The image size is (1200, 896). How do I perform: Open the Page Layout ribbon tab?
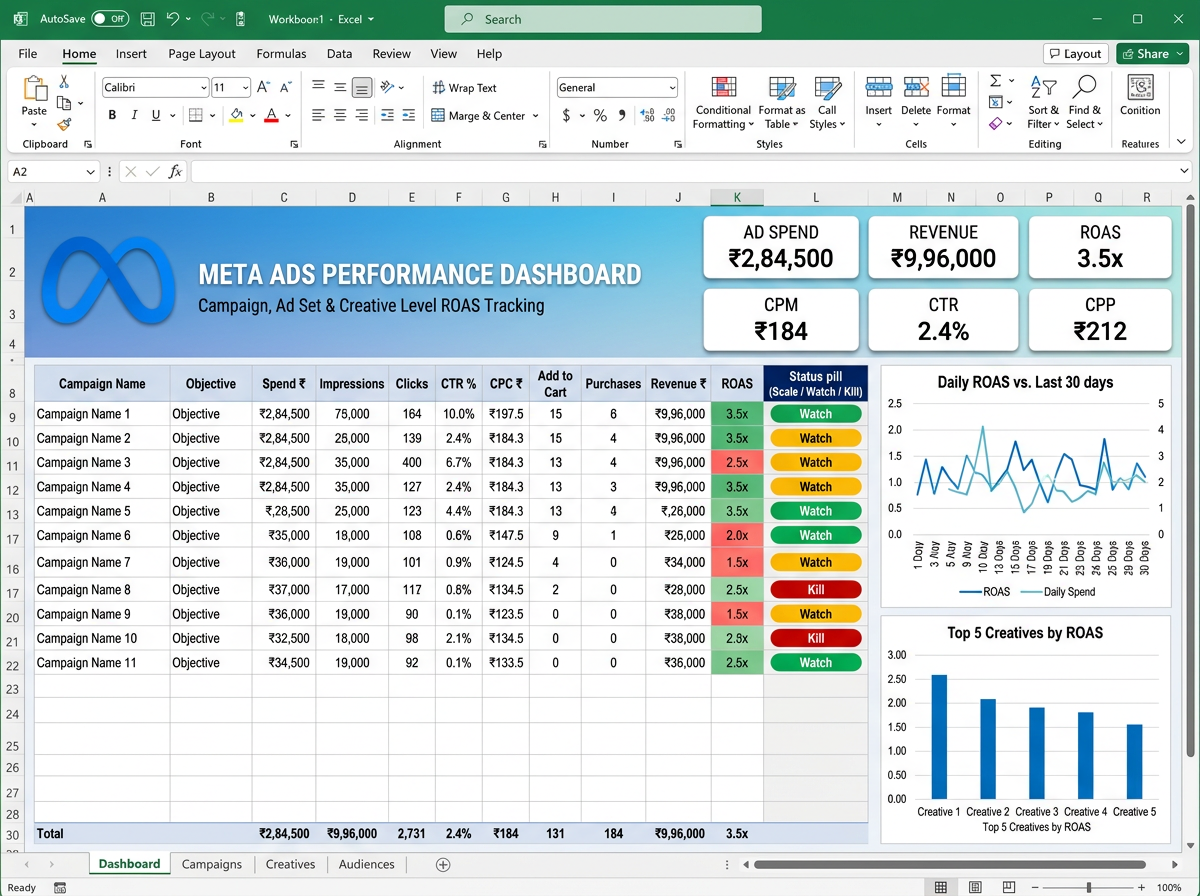pyautogui.click(x=202, y=54)
